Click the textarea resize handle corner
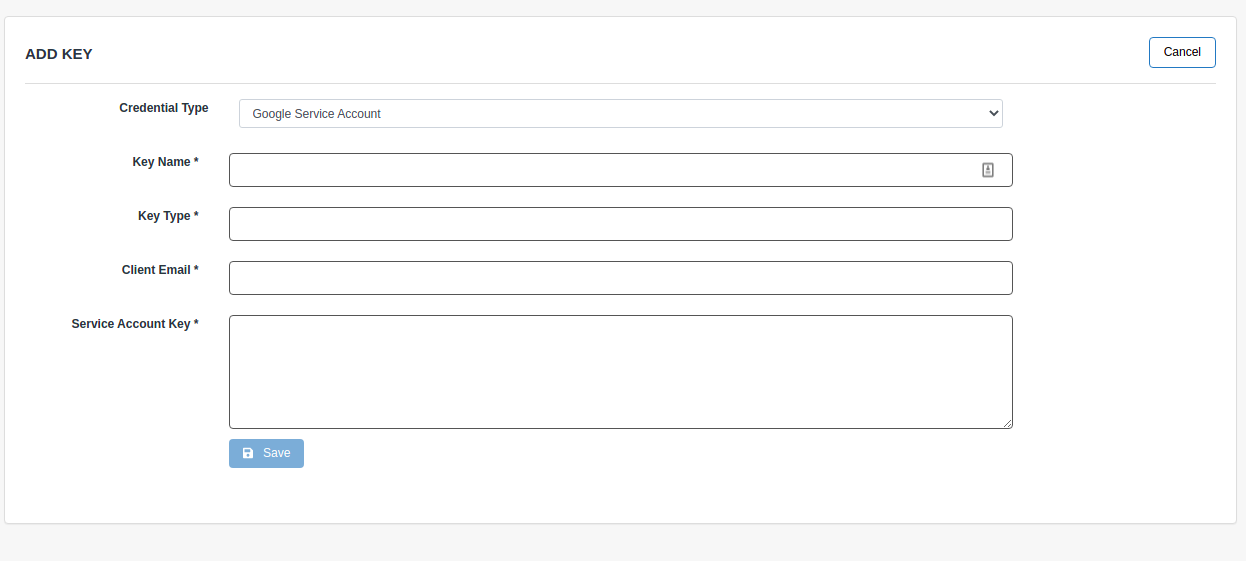 click(1007, 423)
